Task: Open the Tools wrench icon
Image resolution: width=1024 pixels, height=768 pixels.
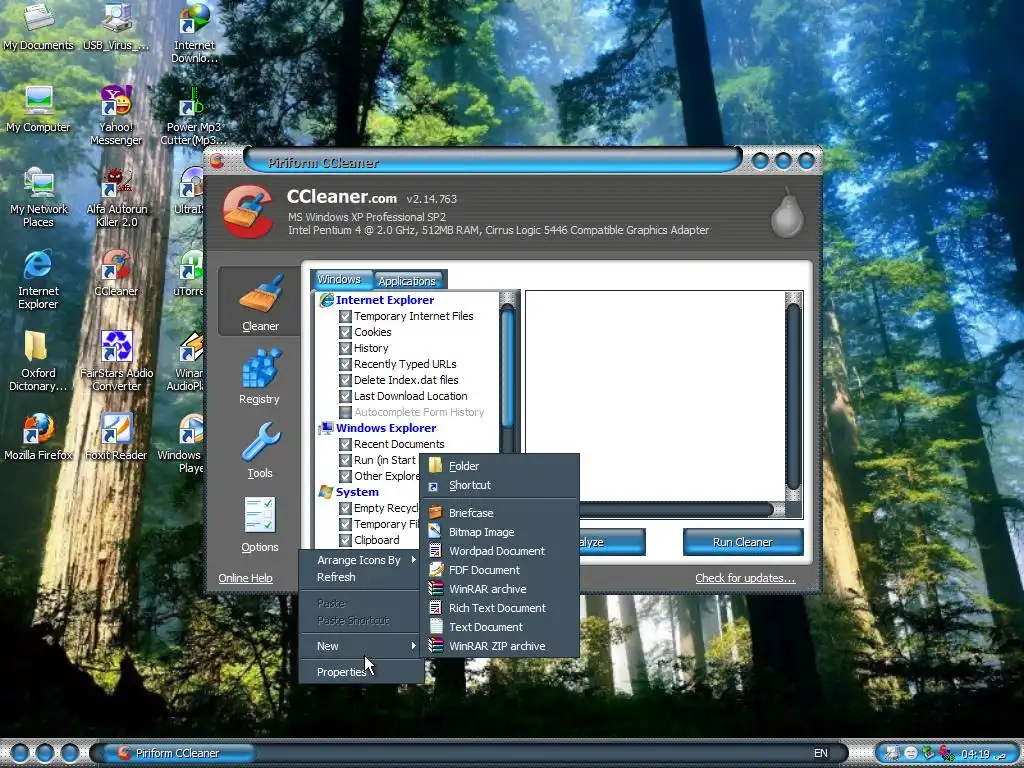Action: click(260, 443)
